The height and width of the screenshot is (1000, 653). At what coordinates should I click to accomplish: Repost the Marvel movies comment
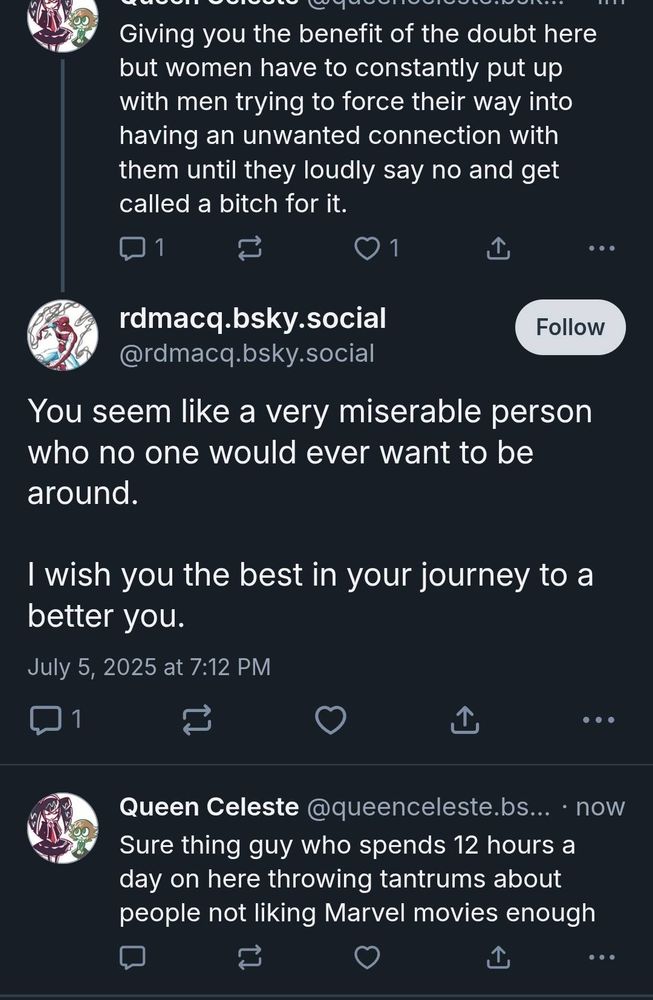[x=248, y=958]
